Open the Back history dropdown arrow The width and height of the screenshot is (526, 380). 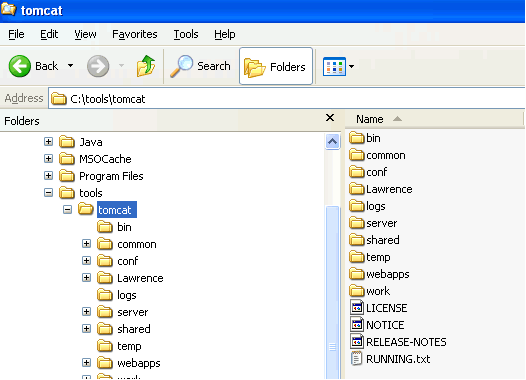pos(70,66)
